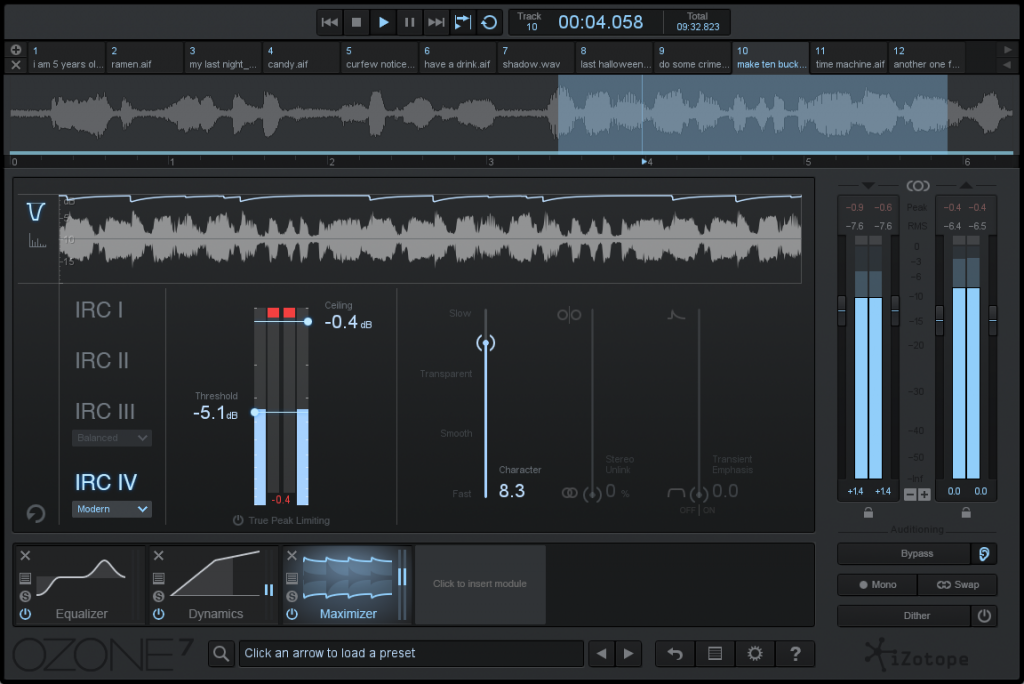Solo the Dynamics module
The height and width of the screenshot is (684, 1024).
click(159, 595)
